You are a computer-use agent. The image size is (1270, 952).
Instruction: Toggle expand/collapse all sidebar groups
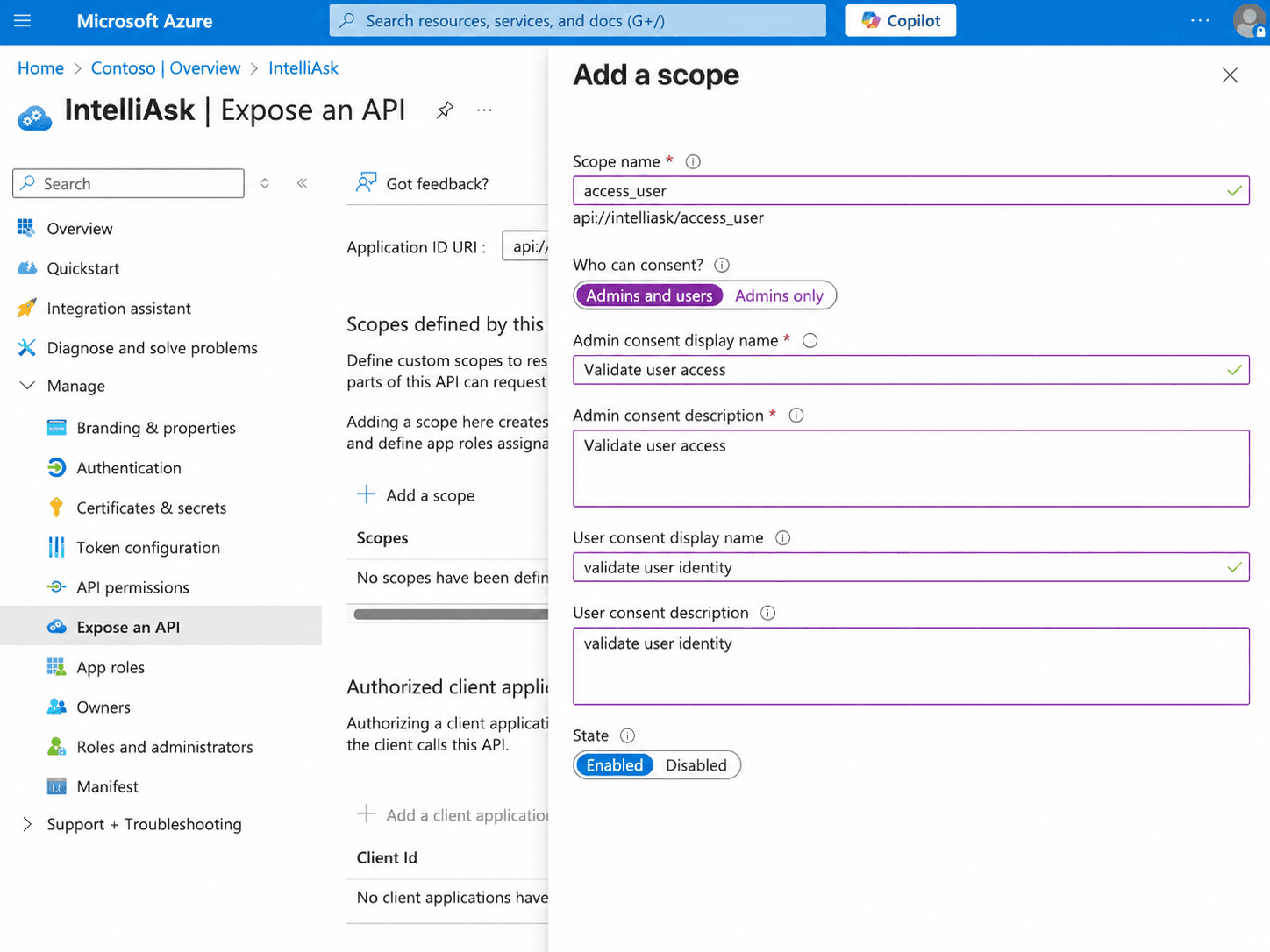(x=265, y=183)
